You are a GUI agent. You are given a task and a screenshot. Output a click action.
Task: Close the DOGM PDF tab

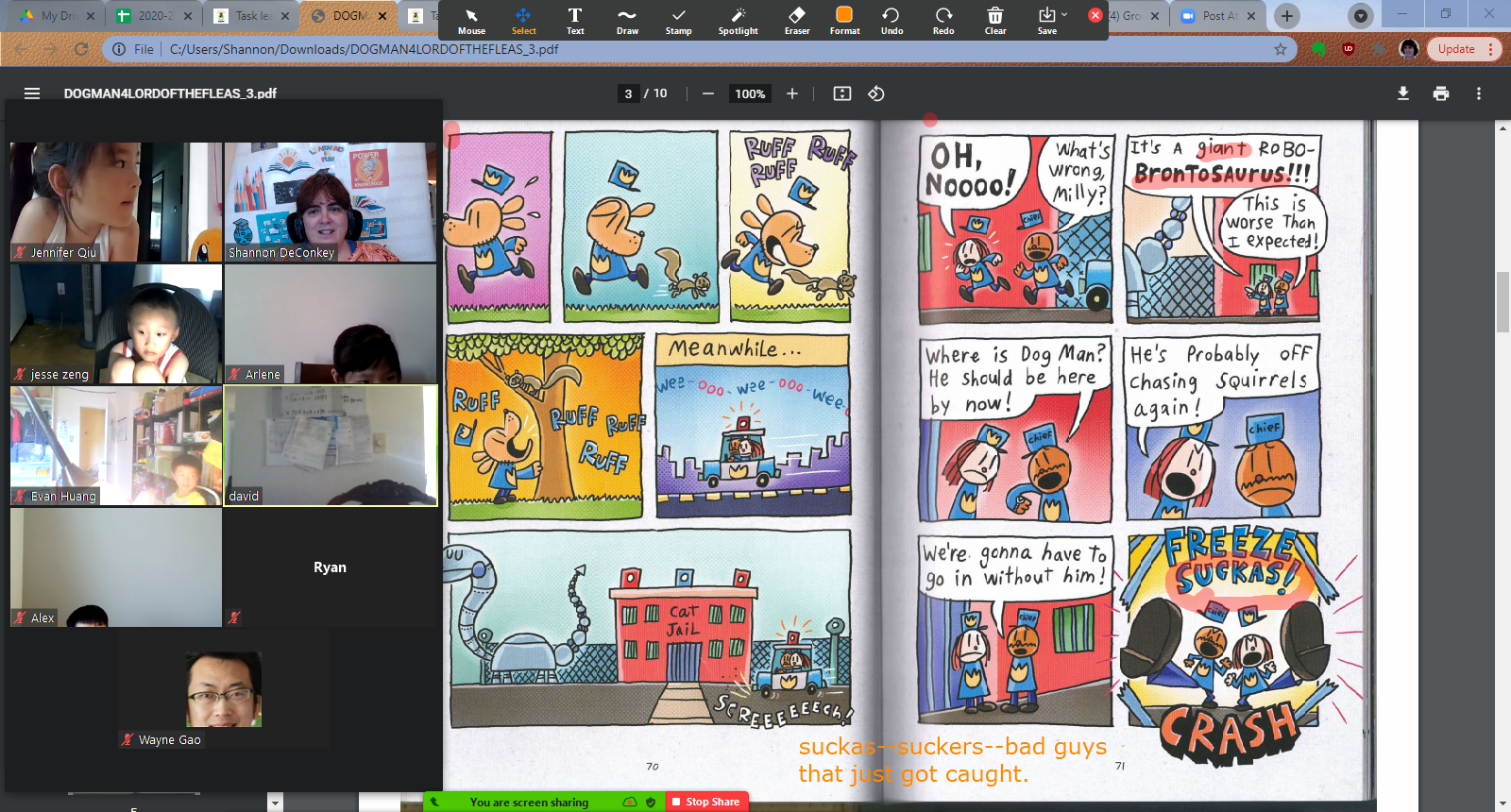click(382, 16)
